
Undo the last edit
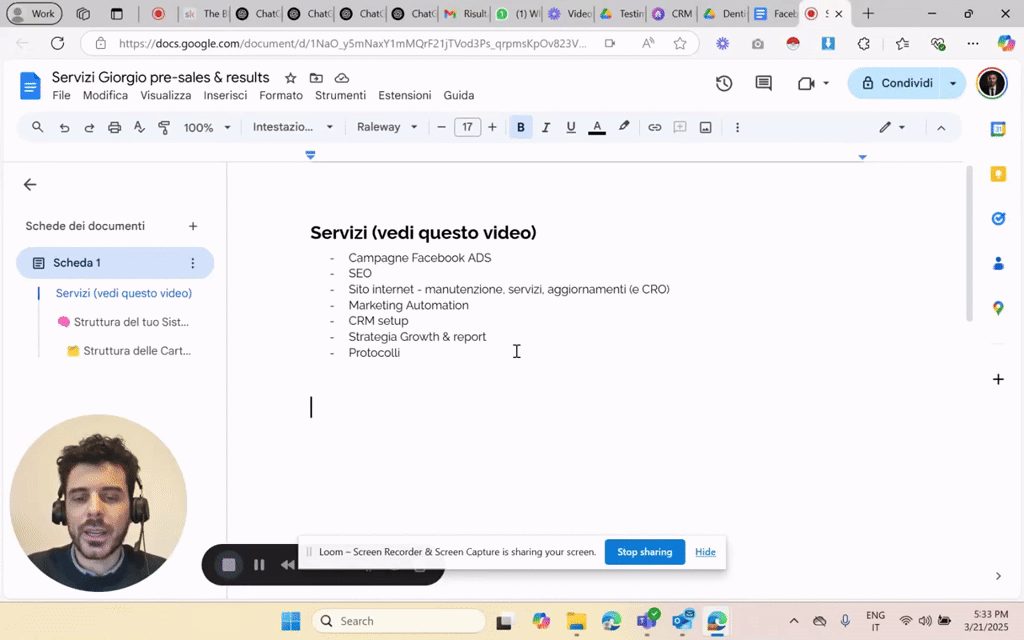pos(64,127)
